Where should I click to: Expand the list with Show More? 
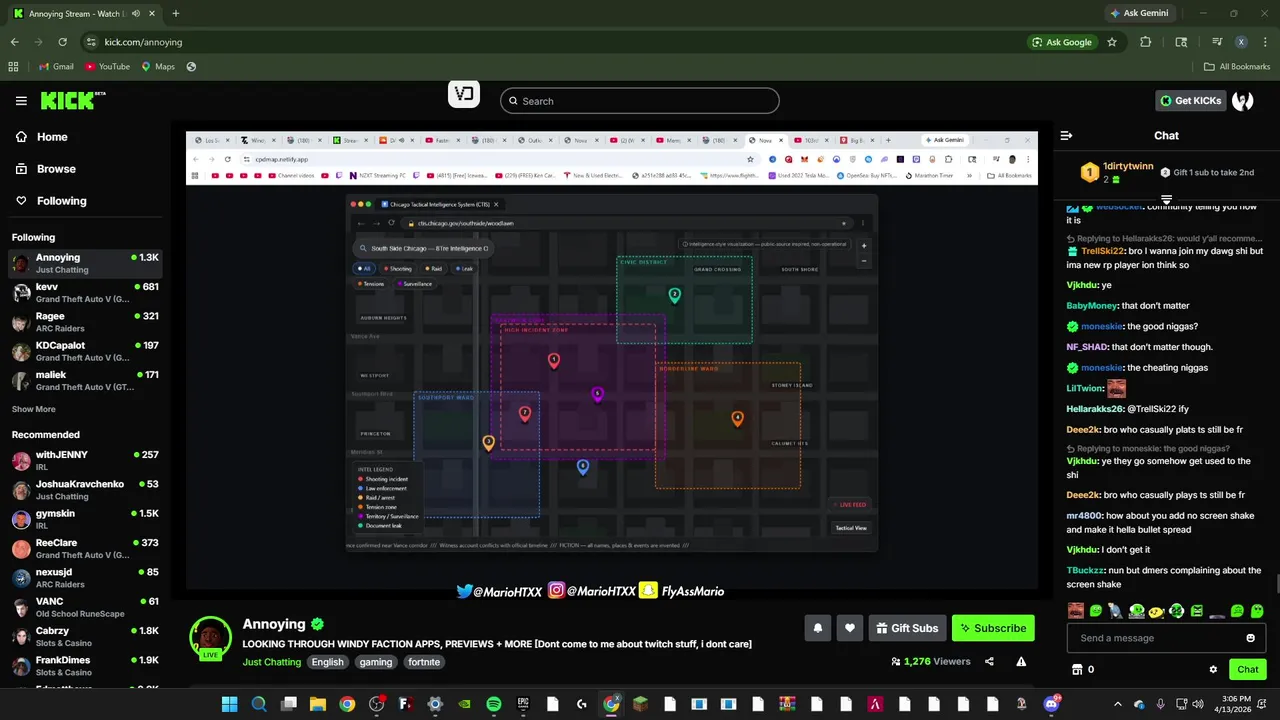click(x=33, y=409)
